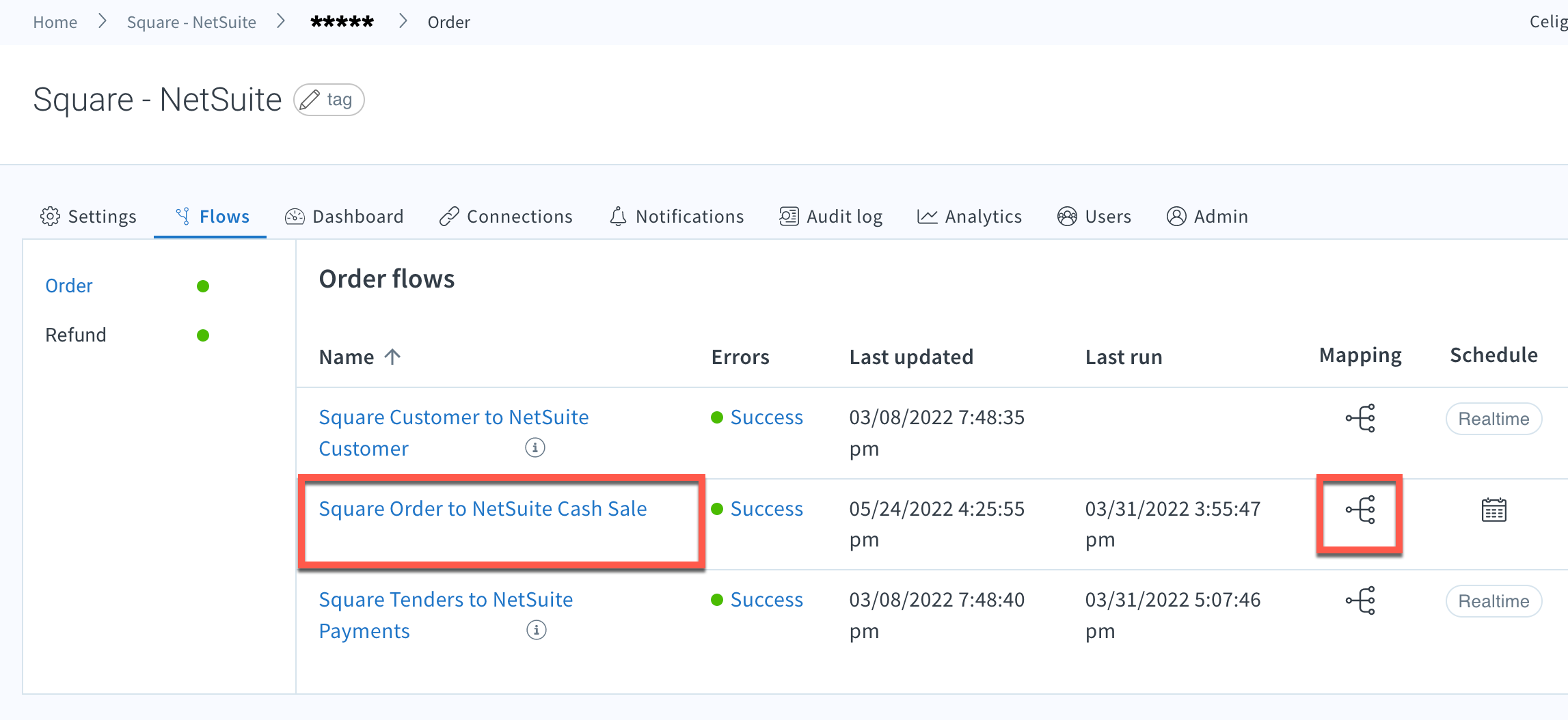
Task: Click the Analytics chart icon
Action: tap(928, 217)
